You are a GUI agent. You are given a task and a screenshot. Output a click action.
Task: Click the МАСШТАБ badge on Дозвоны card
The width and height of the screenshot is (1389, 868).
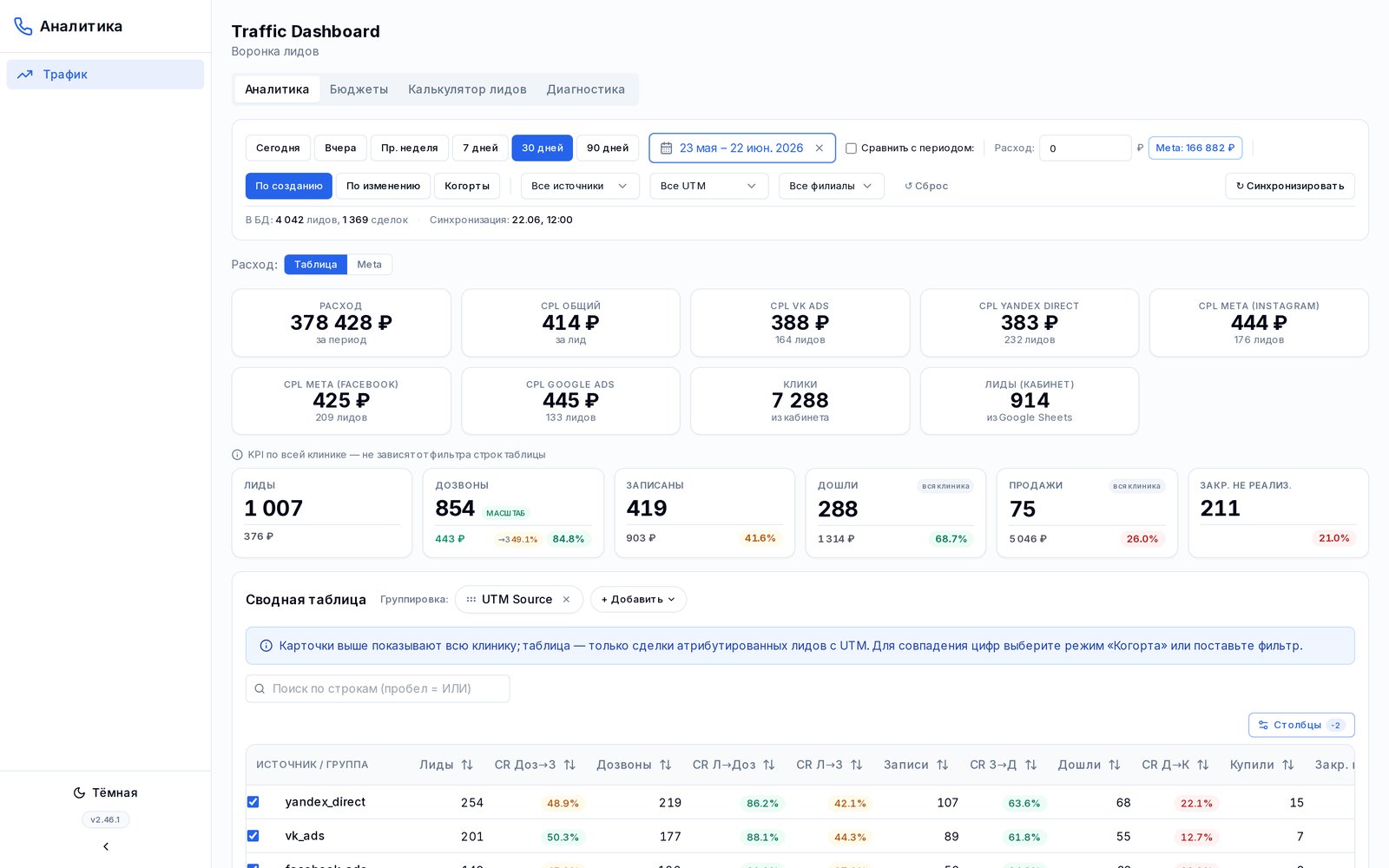[x=505, y=513]
